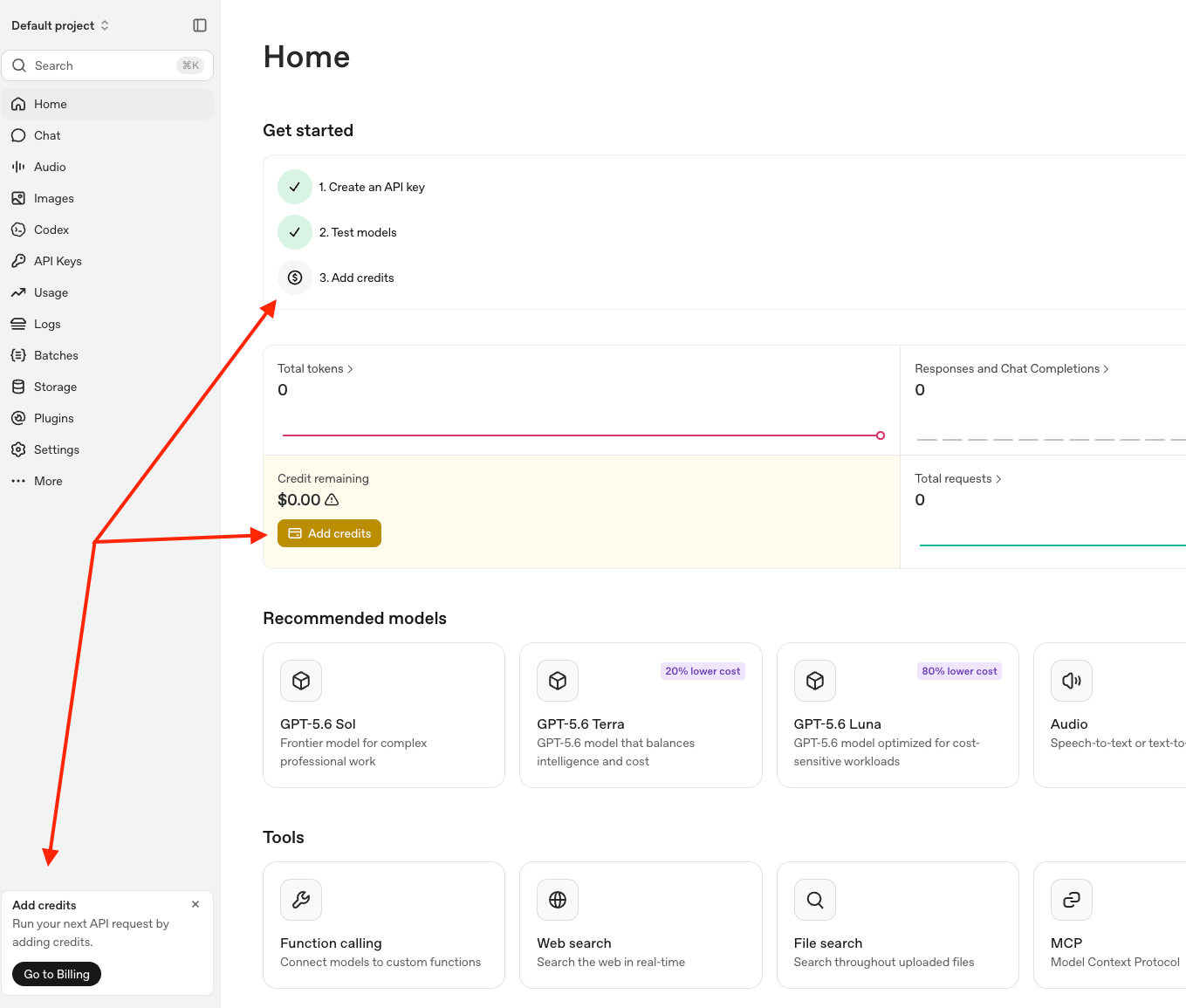Click the warning triangle next to $0.00

[x=332, y=500]
